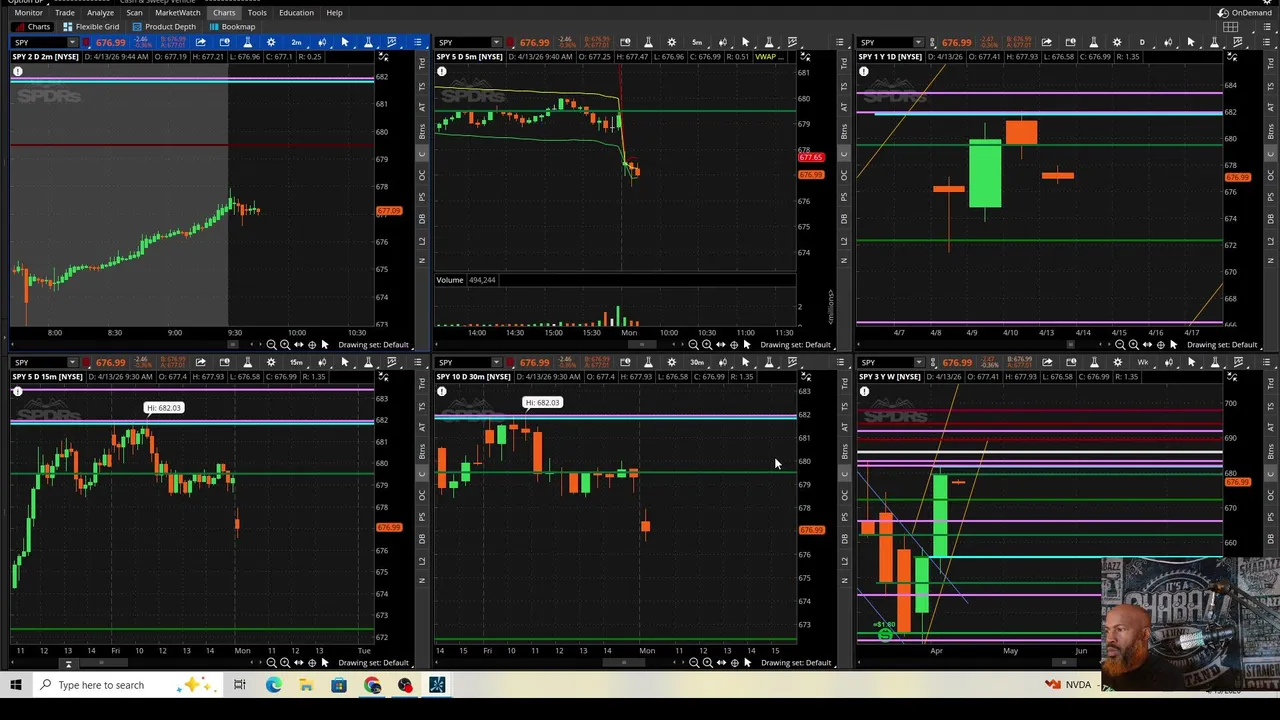Toggle the PS side tab of the 15m chart
This screenshot has width=1280, height=720.
tap(422, 516)
